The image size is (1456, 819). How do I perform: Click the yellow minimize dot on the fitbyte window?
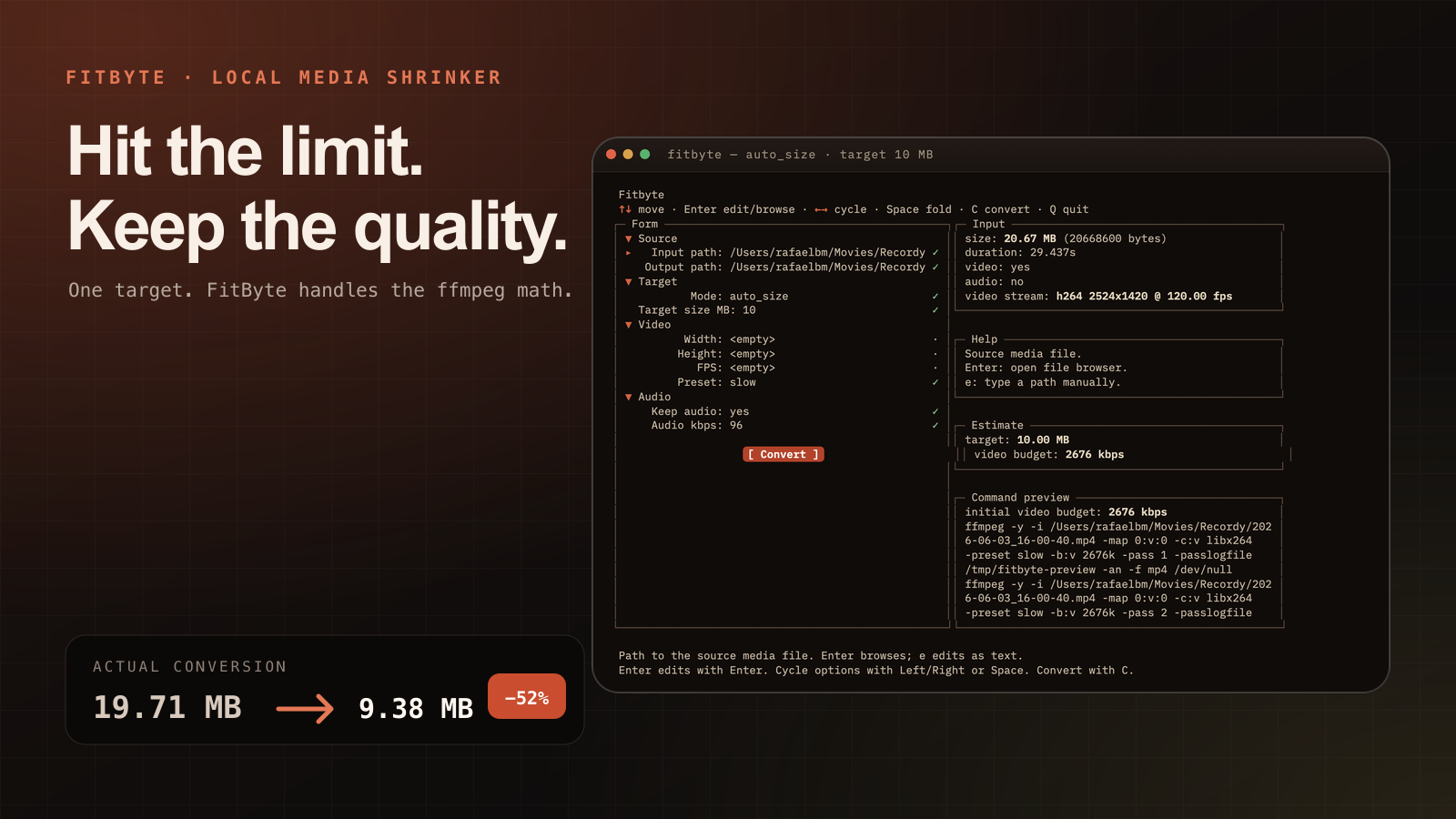click(x=628, y=155)
